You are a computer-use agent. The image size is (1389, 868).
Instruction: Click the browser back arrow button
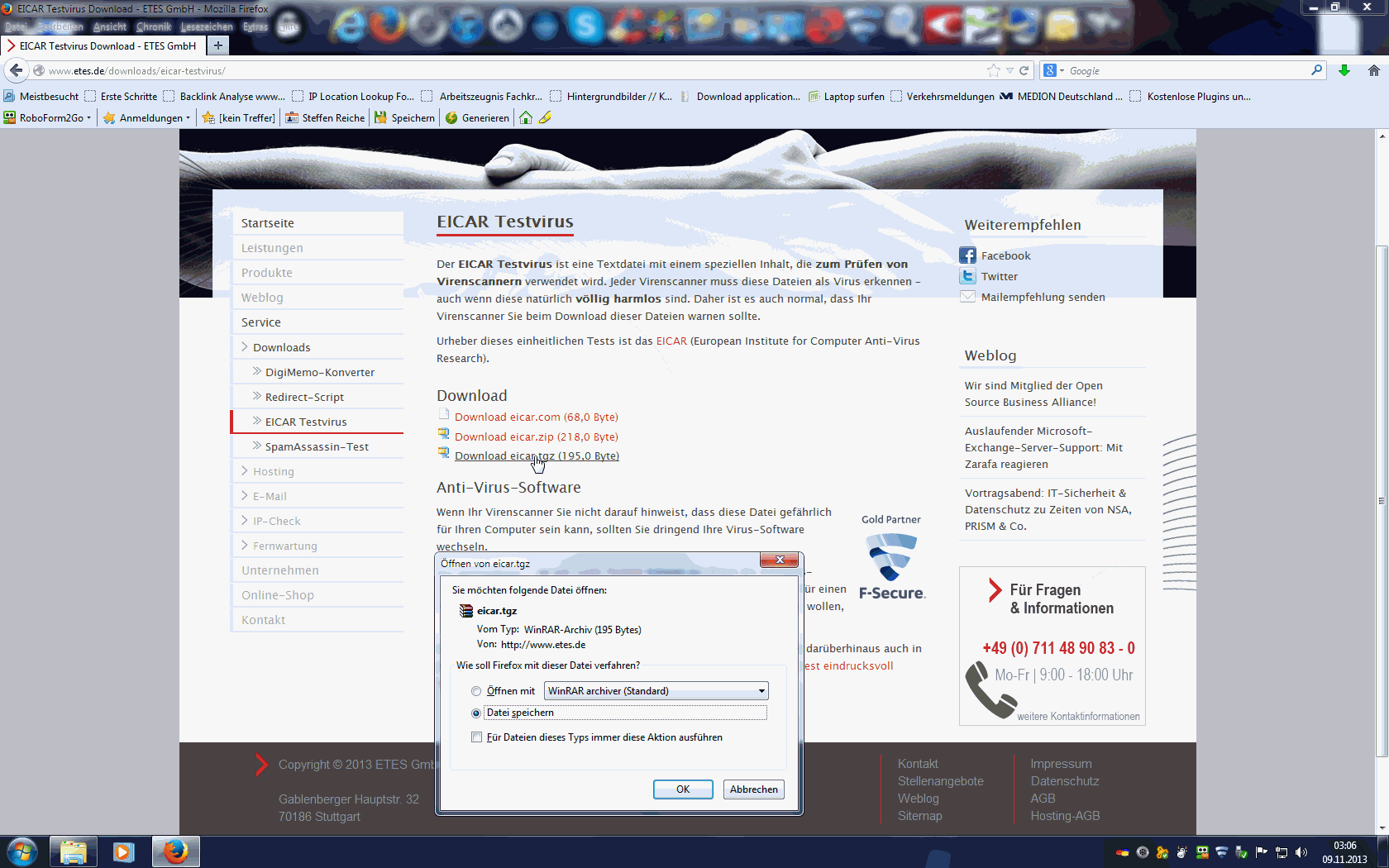coord(17,71)
